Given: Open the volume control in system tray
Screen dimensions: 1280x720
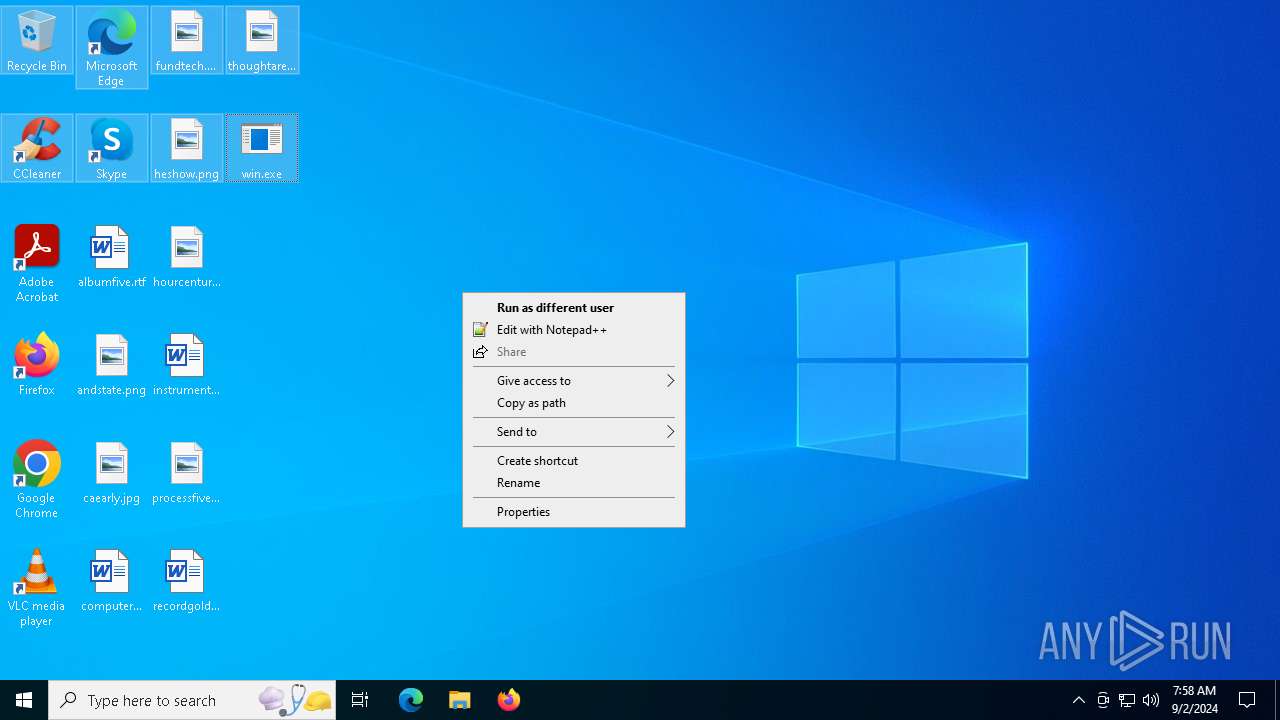Looking at the screenshot, I should (x=1151, y=700).
